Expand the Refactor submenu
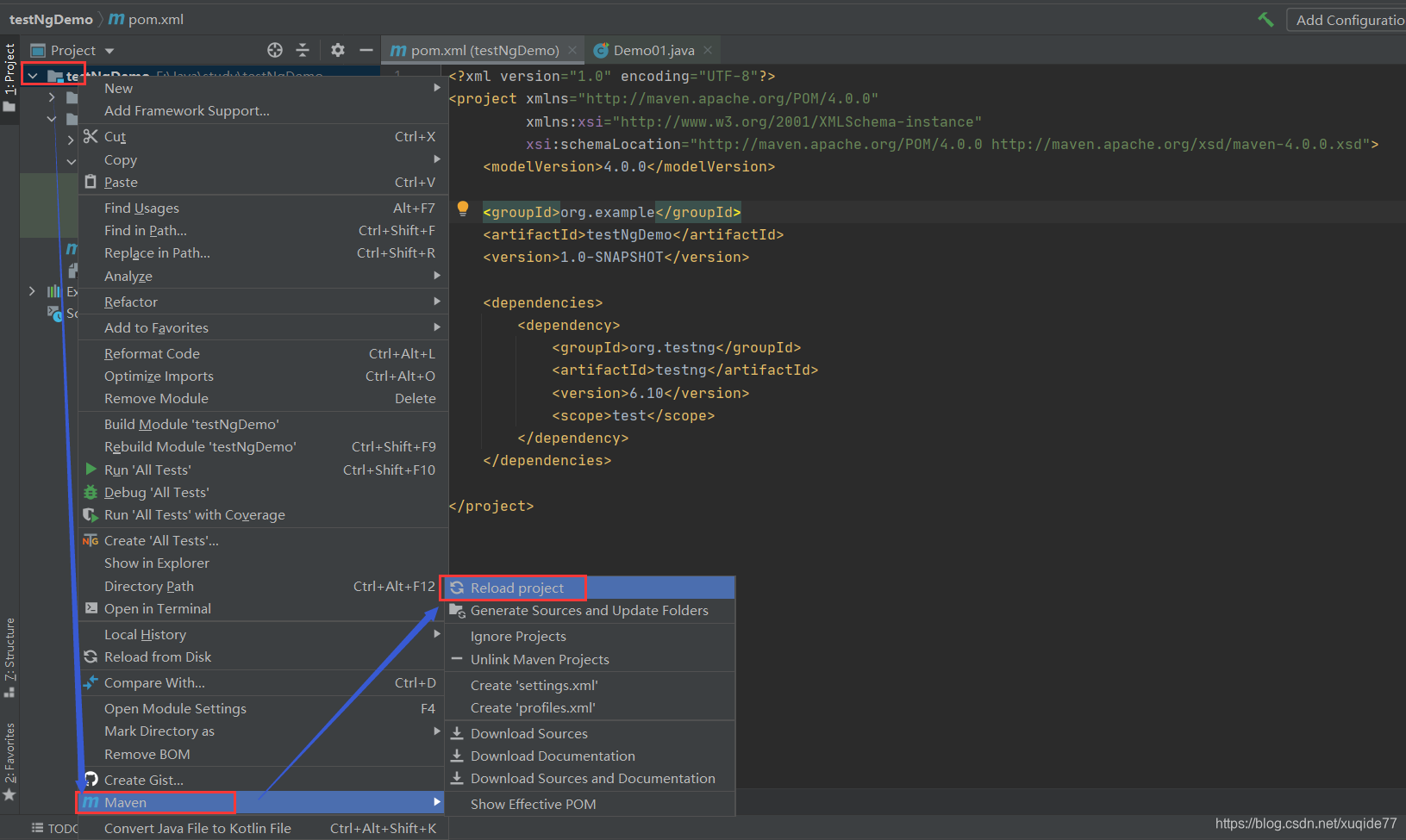Viewport: 1406px width, 840px height. [x=263, y=302]
